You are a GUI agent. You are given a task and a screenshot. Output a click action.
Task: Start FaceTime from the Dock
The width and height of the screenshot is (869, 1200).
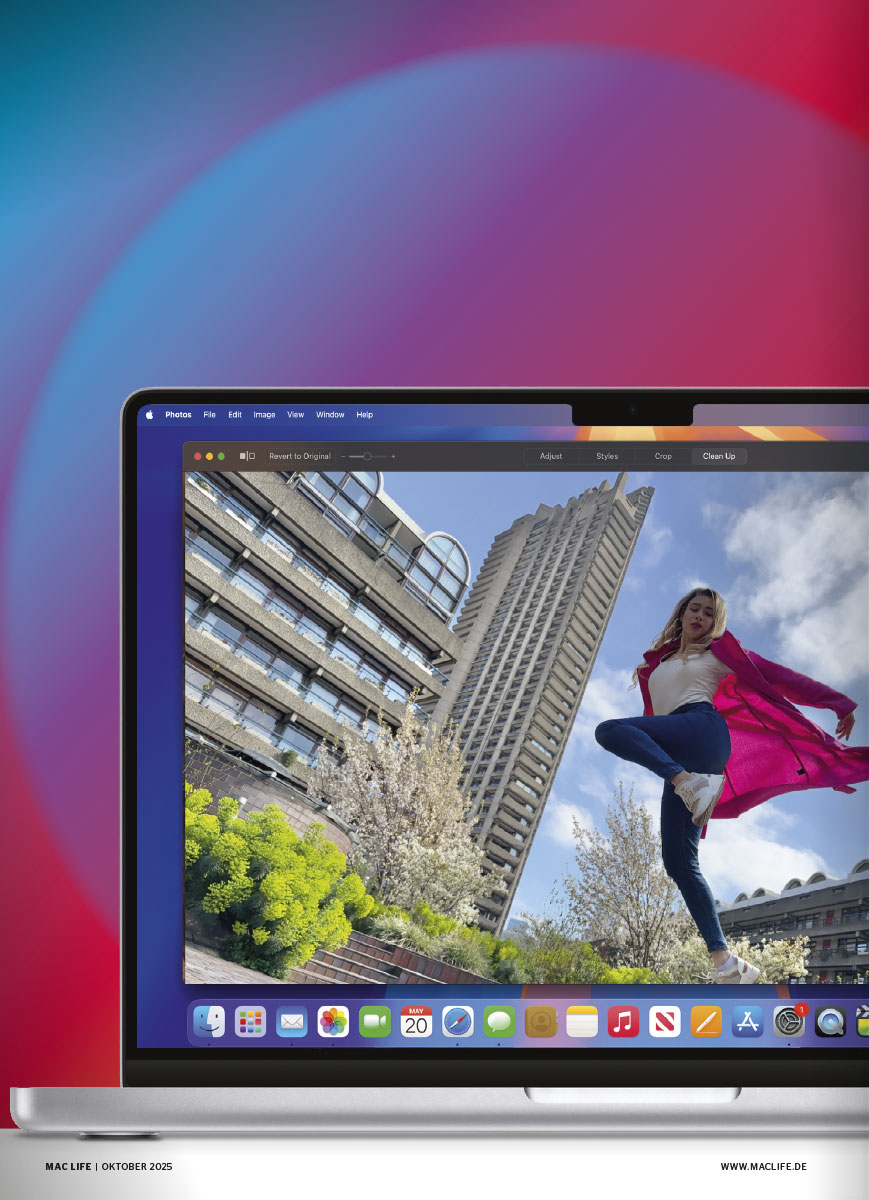tap(375, 1021)
